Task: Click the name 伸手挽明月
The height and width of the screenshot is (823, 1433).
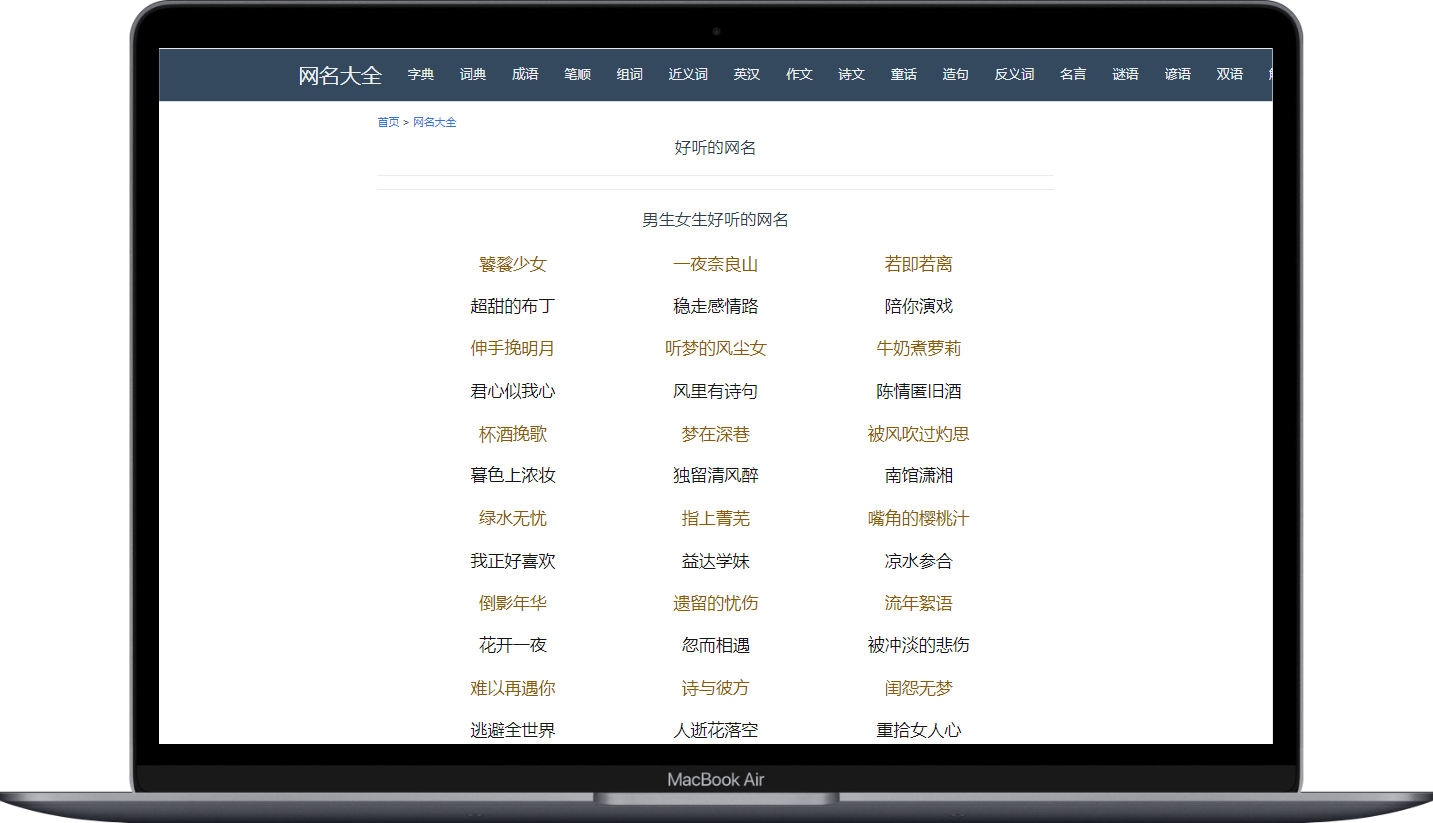Action: pyautogui.click(x=513, y=348)
